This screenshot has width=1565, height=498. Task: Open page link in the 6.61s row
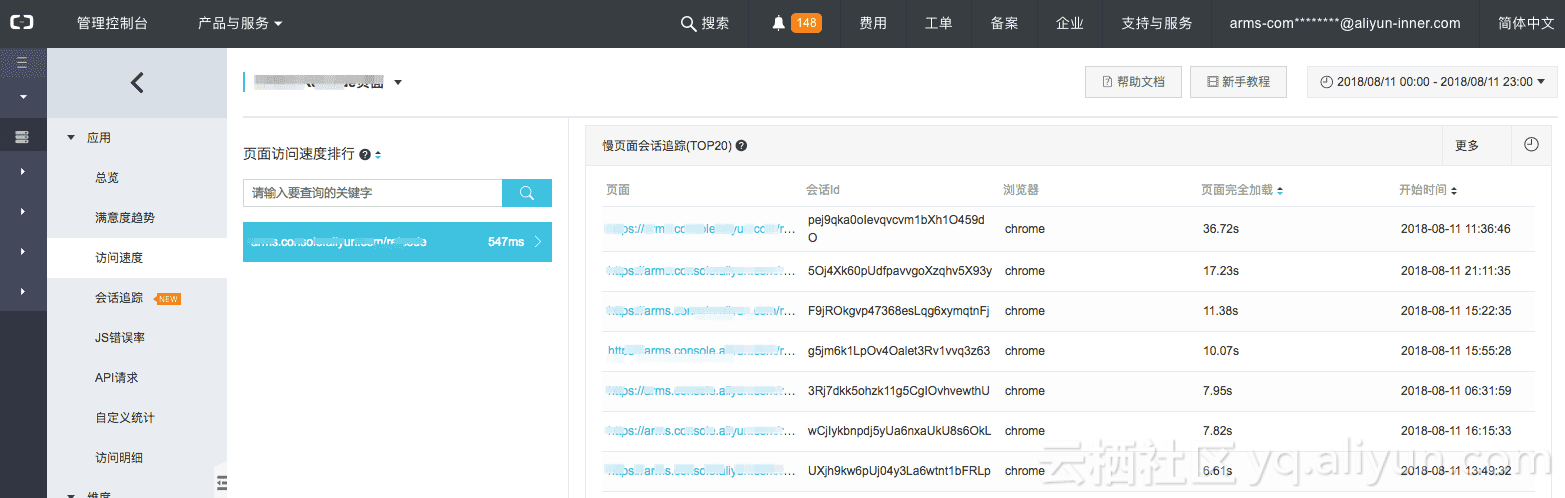click(x=701, y=471)
